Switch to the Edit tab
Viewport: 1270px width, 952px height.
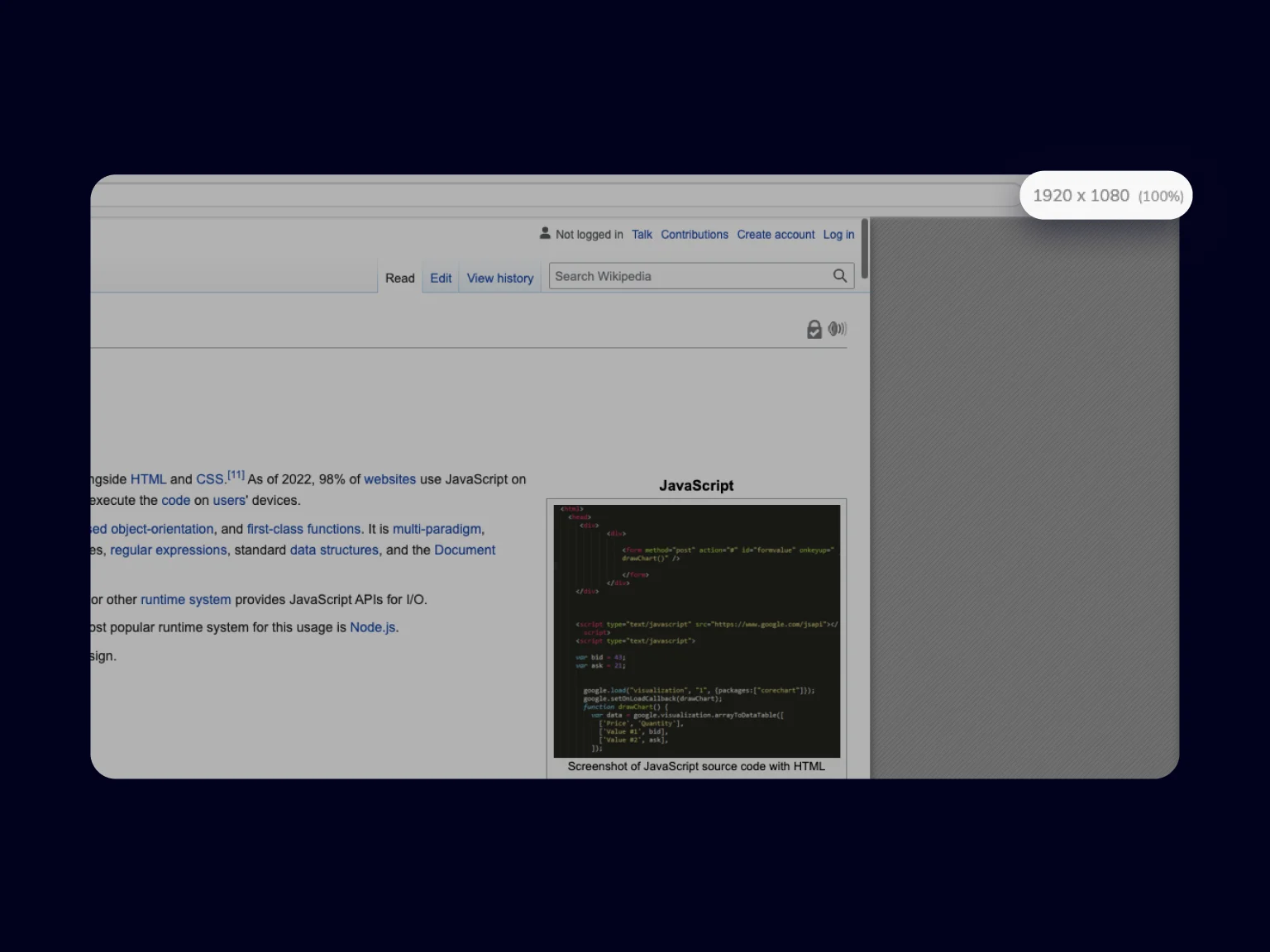(440, 278)
